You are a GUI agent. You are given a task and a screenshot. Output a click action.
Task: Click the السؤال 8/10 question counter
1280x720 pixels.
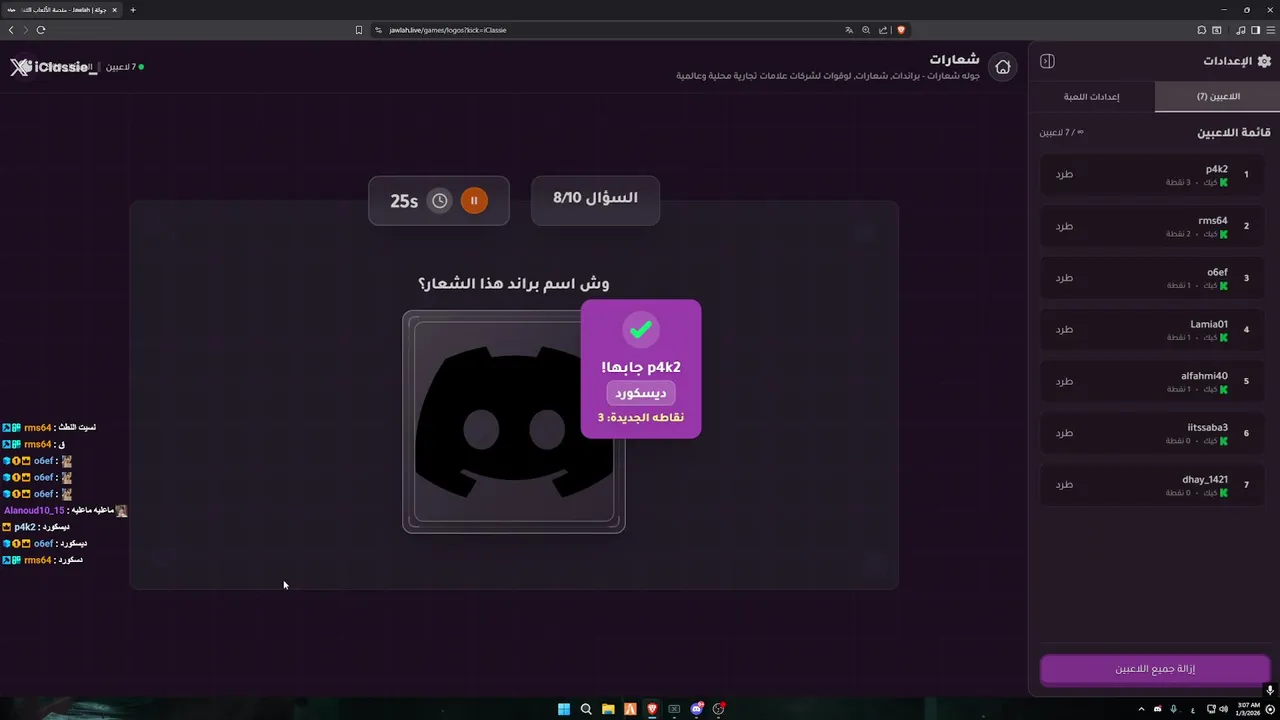click(x=595, y=198)
